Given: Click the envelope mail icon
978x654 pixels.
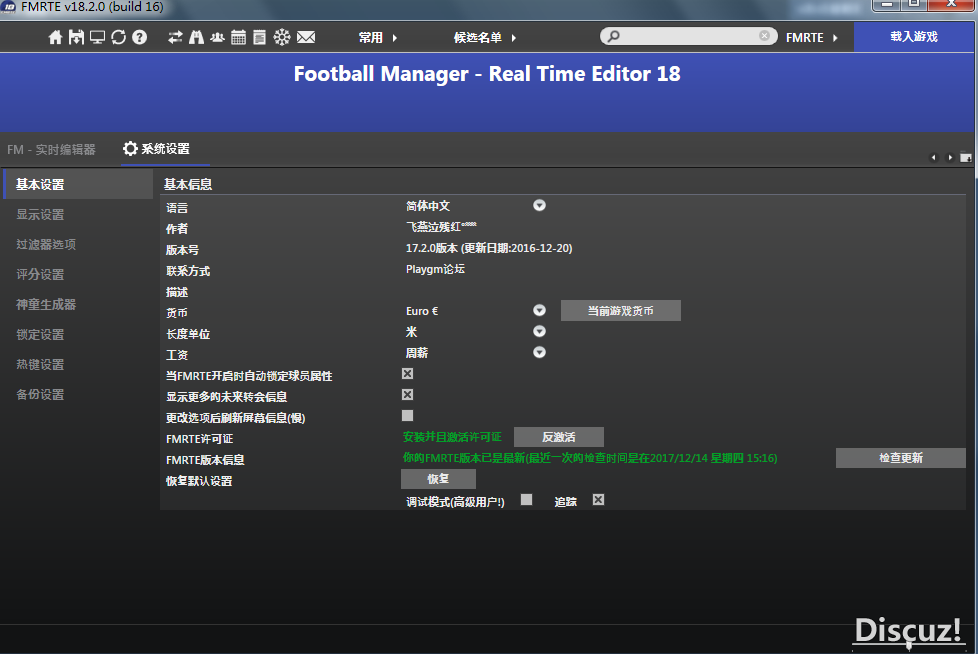Looking at the screenshot, I should 306,37.
